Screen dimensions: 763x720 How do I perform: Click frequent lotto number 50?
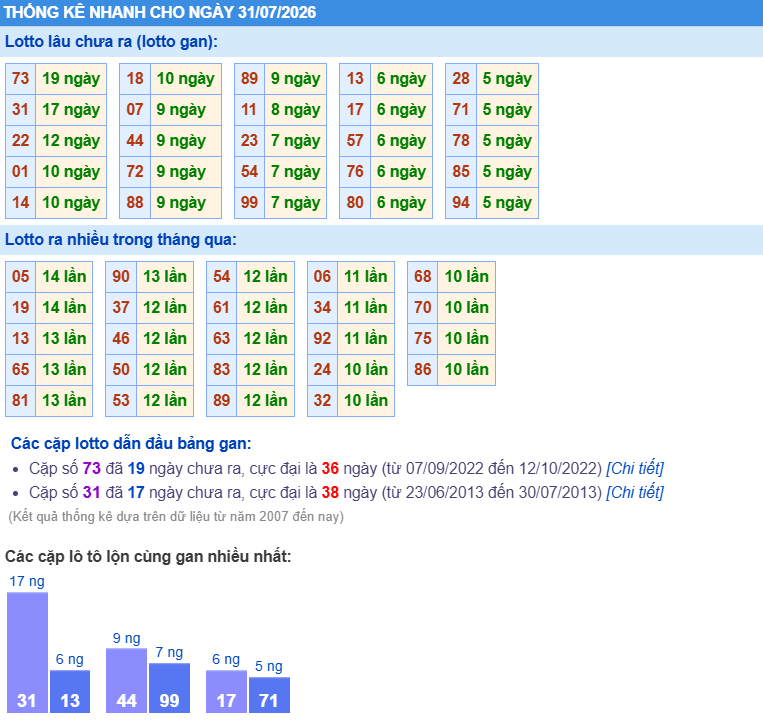coord(121,370)
